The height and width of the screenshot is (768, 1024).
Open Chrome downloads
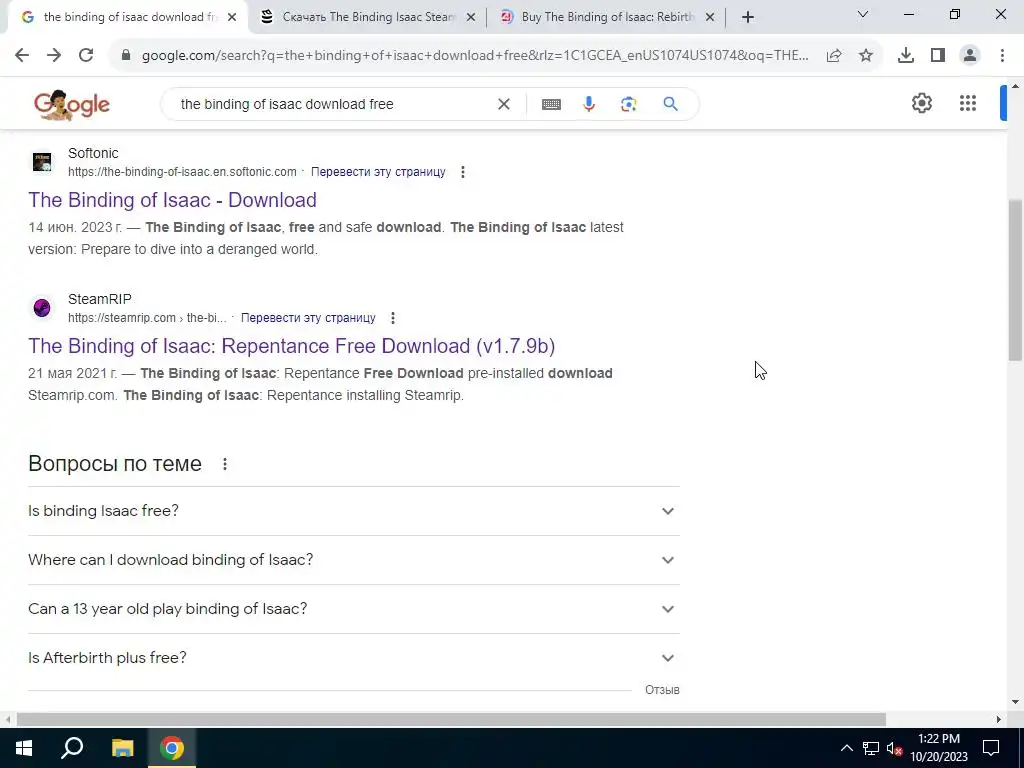coord(905,56)
